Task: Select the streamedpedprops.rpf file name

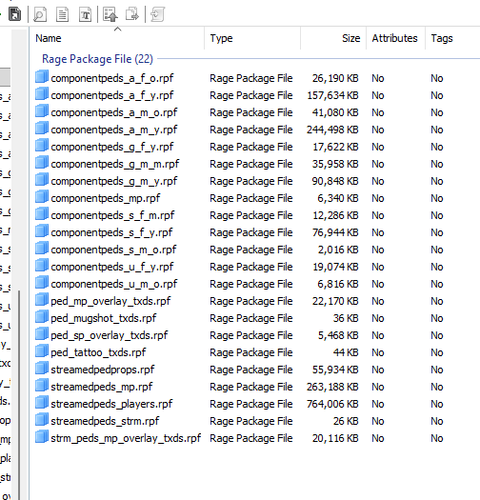Action: point(103,370)
